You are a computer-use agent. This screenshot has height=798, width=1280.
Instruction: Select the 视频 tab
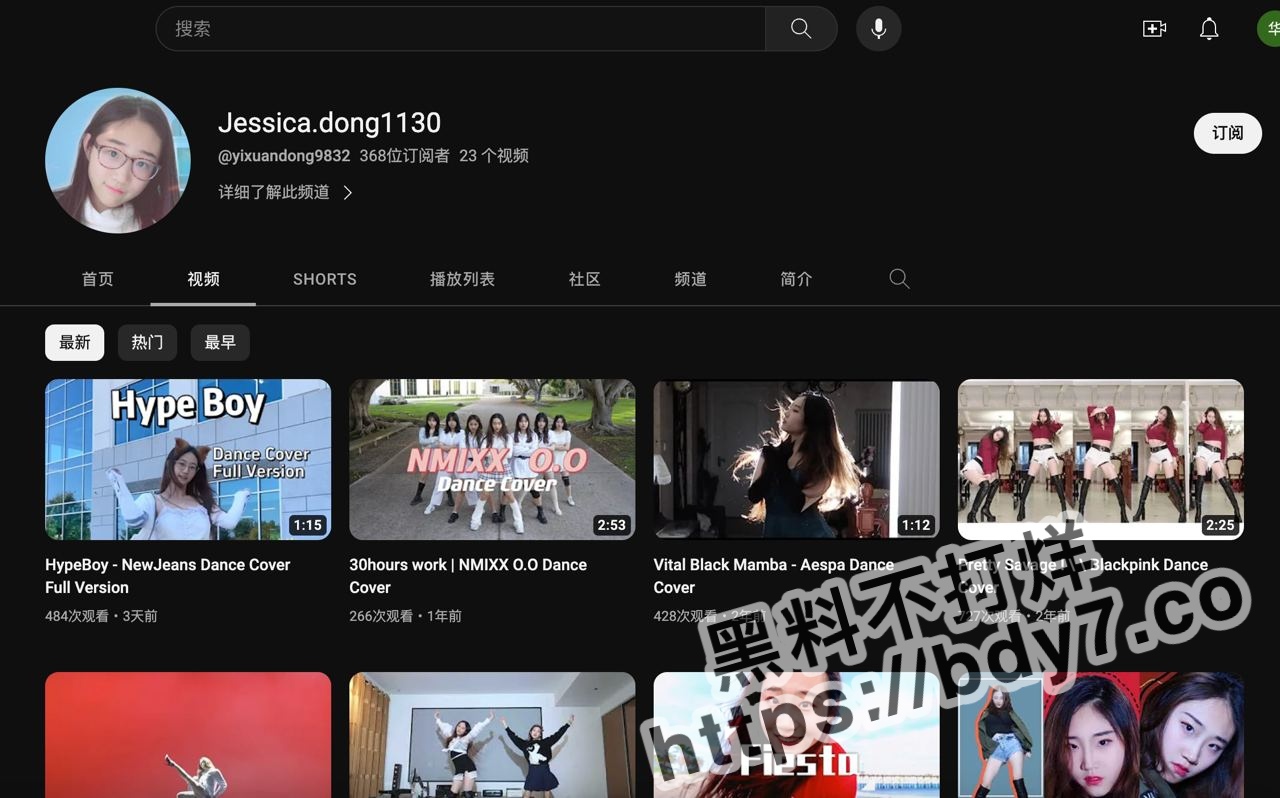point(203,279)
